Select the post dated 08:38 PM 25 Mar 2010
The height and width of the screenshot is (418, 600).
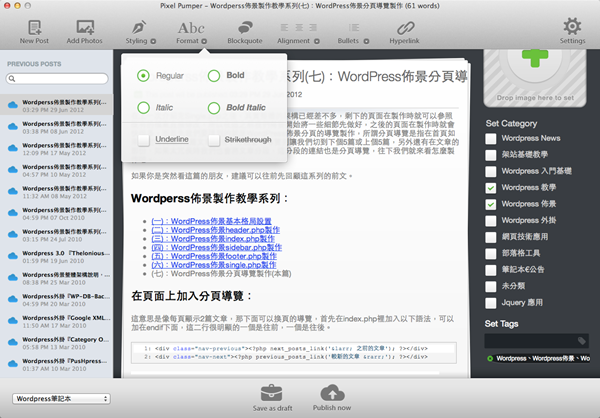click(x=57, y=278)
